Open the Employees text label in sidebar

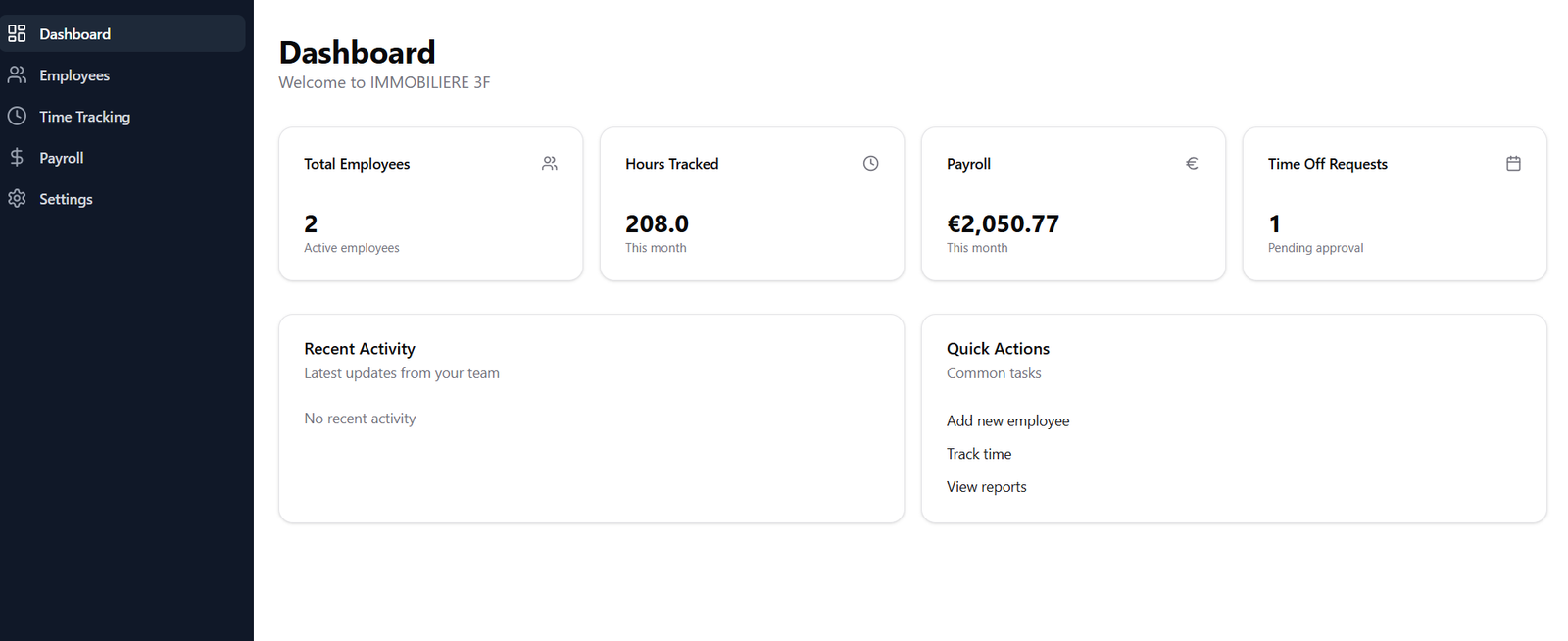(x=74, y=75)
